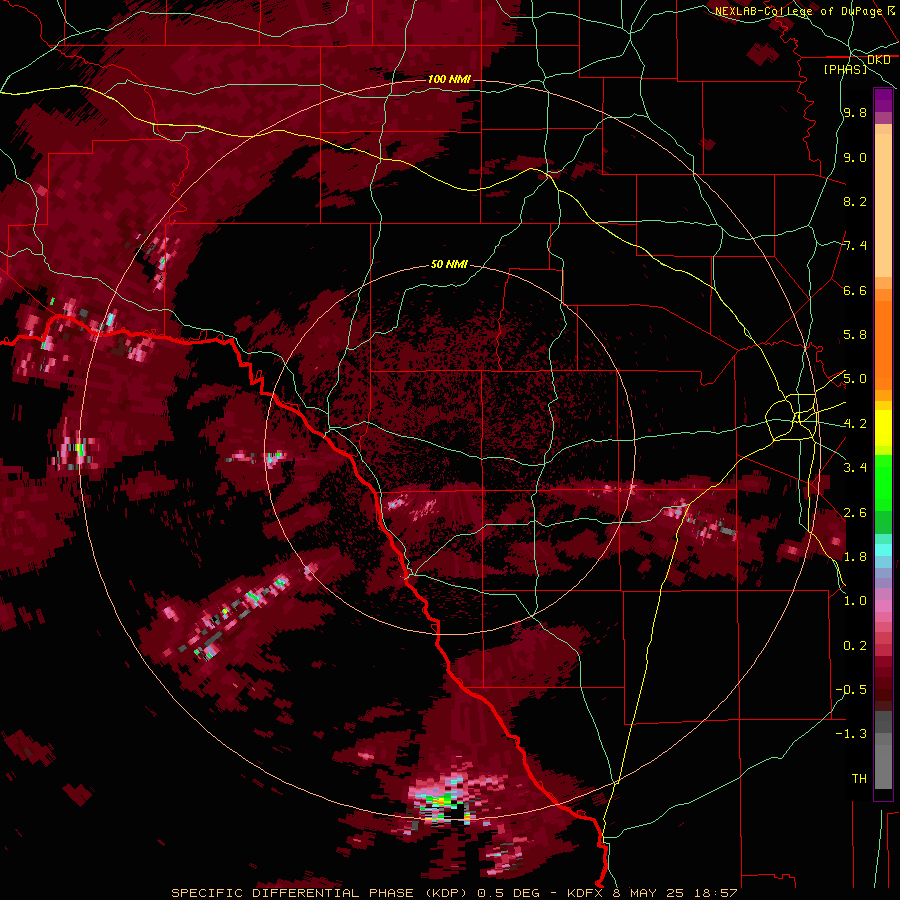Viewport: 900px width, 900px height.
Task: Click the "1.8" color scale value
Action: point(855,557)
